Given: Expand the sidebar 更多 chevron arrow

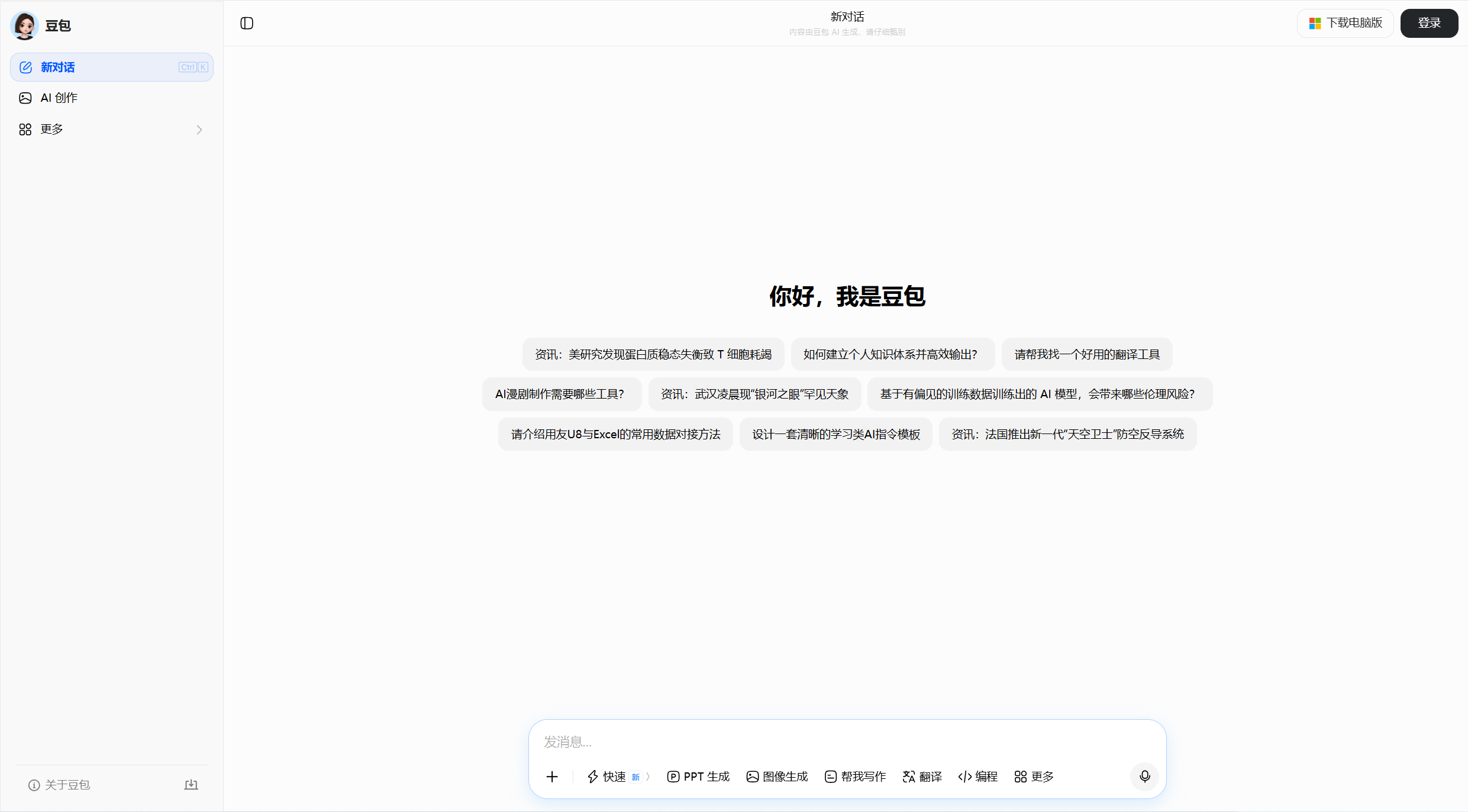Looking at the screenshot, I should 199,130.
